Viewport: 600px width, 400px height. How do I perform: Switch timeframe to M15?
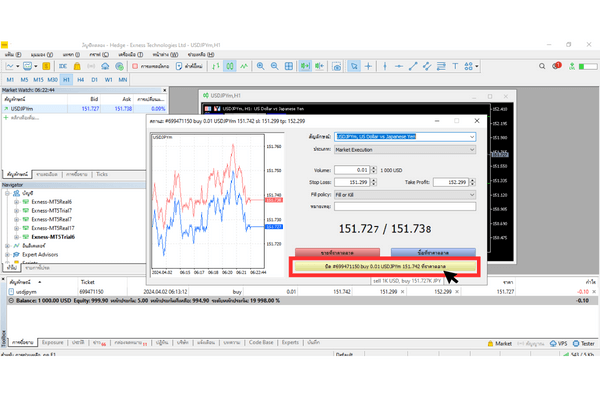click(x=37, y=79)
